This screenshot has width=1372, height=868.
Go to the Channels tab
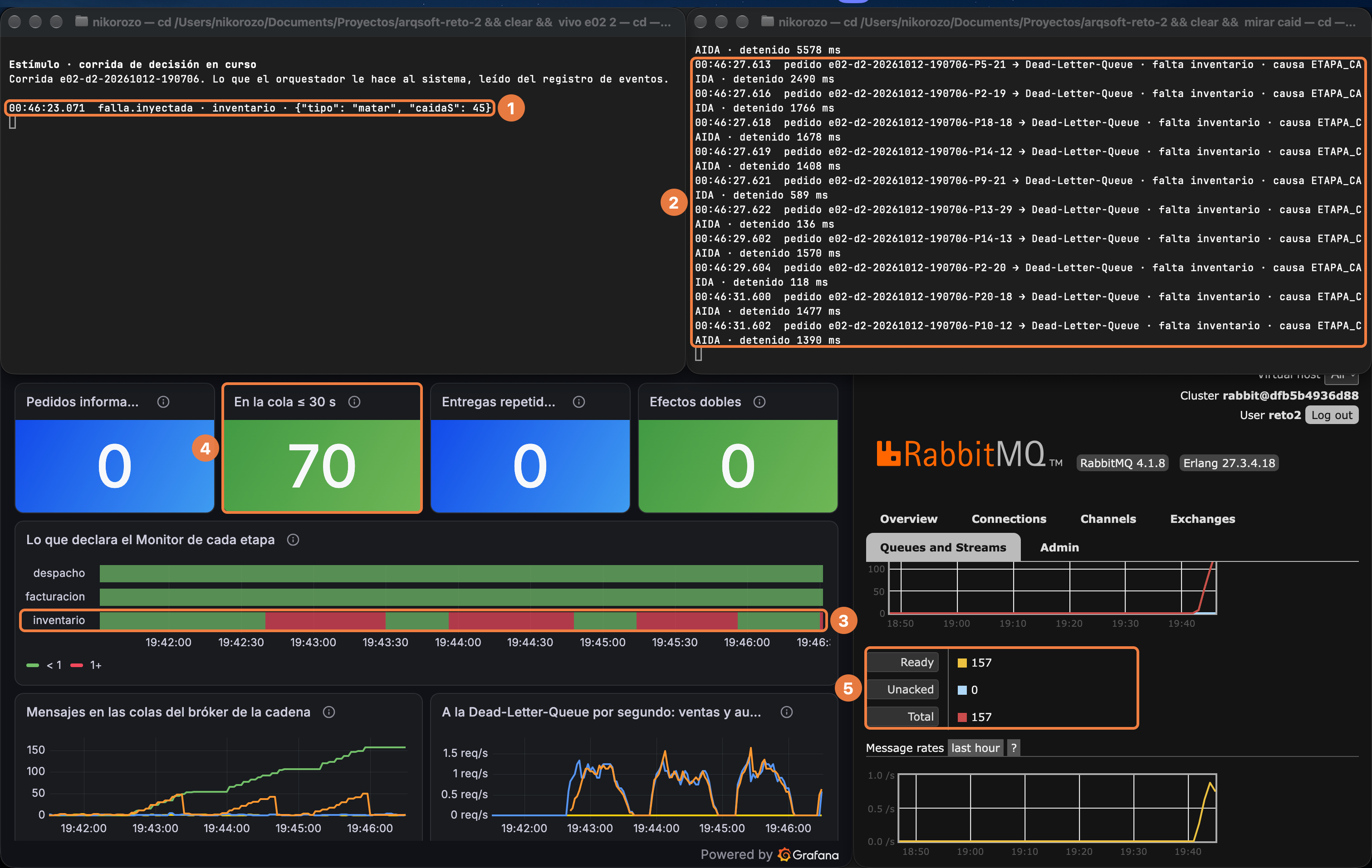coord(1107,519)
